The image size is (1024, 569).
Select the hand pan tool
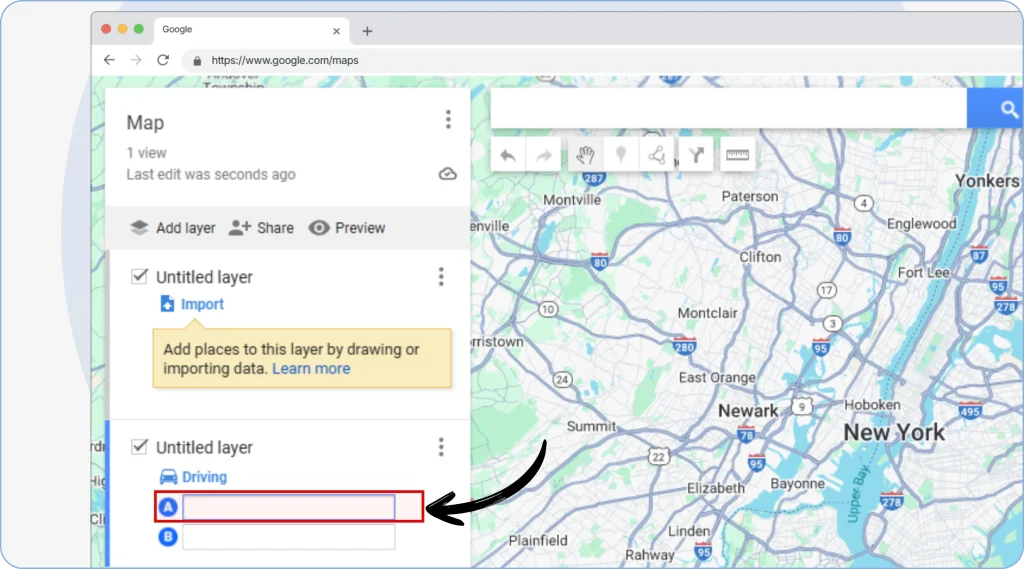(x=585, y=155)
